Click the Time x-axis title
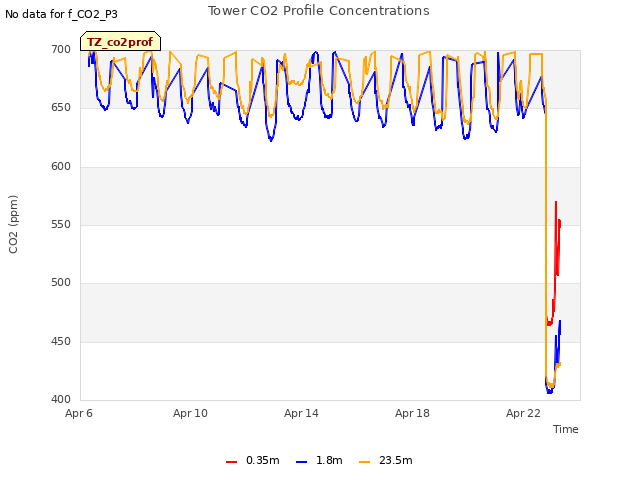640x480 pixels. (x=565, y=429)
